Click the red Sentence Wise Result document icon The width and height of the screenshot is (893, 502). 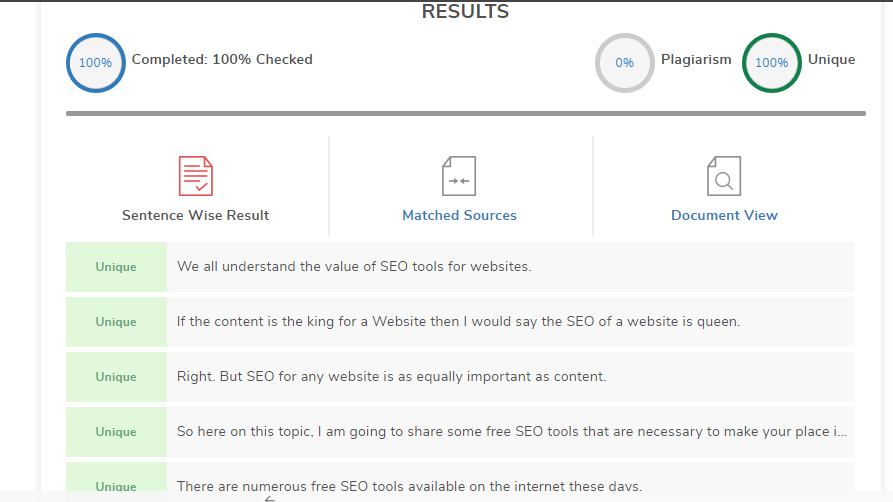coord(195,176)
